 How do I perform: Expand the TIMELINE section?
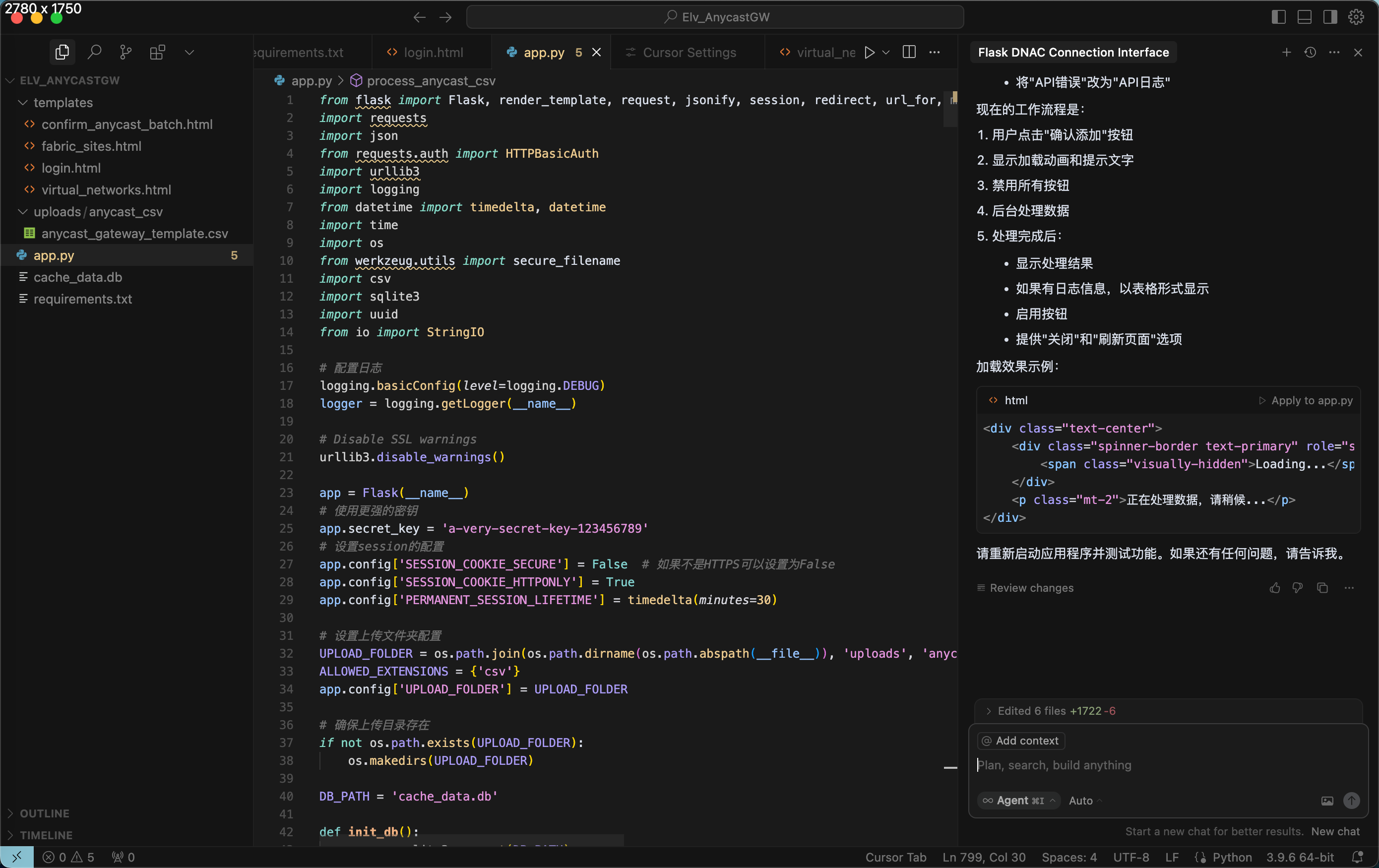coord(126,835)
